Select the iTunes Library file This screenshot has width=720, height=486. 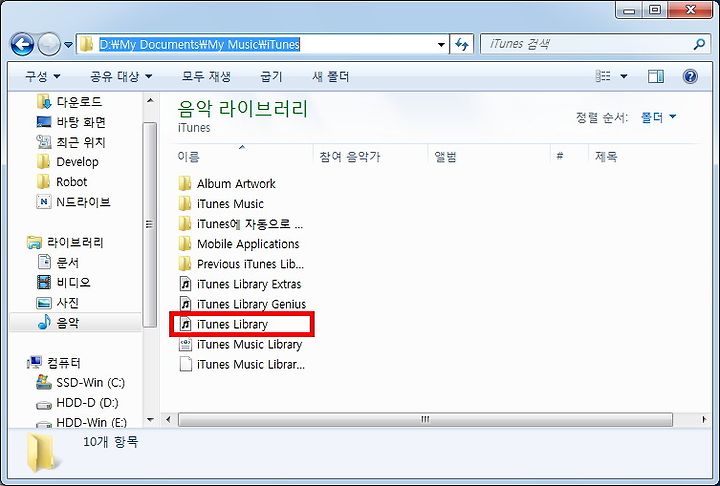point(223,324)
